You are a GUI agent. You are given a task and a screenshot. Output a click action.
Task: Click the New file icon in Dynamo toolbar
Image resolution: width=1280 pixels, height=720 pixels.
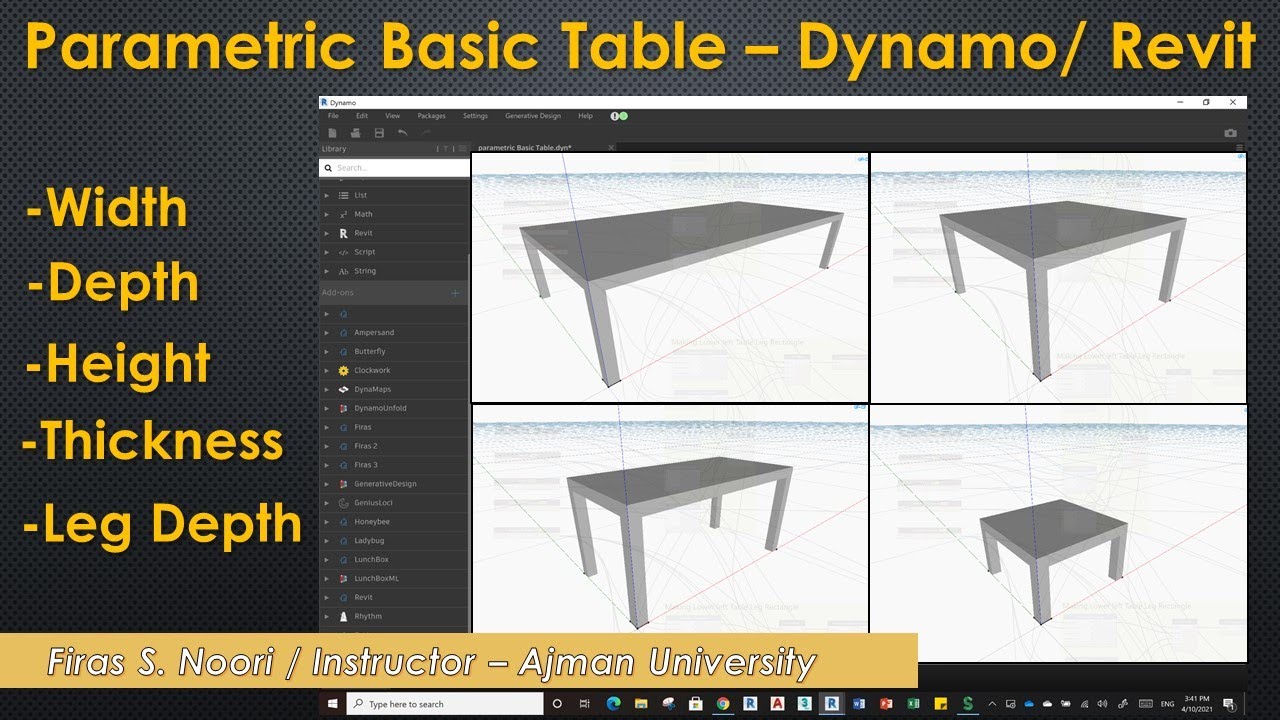(332, 133)
